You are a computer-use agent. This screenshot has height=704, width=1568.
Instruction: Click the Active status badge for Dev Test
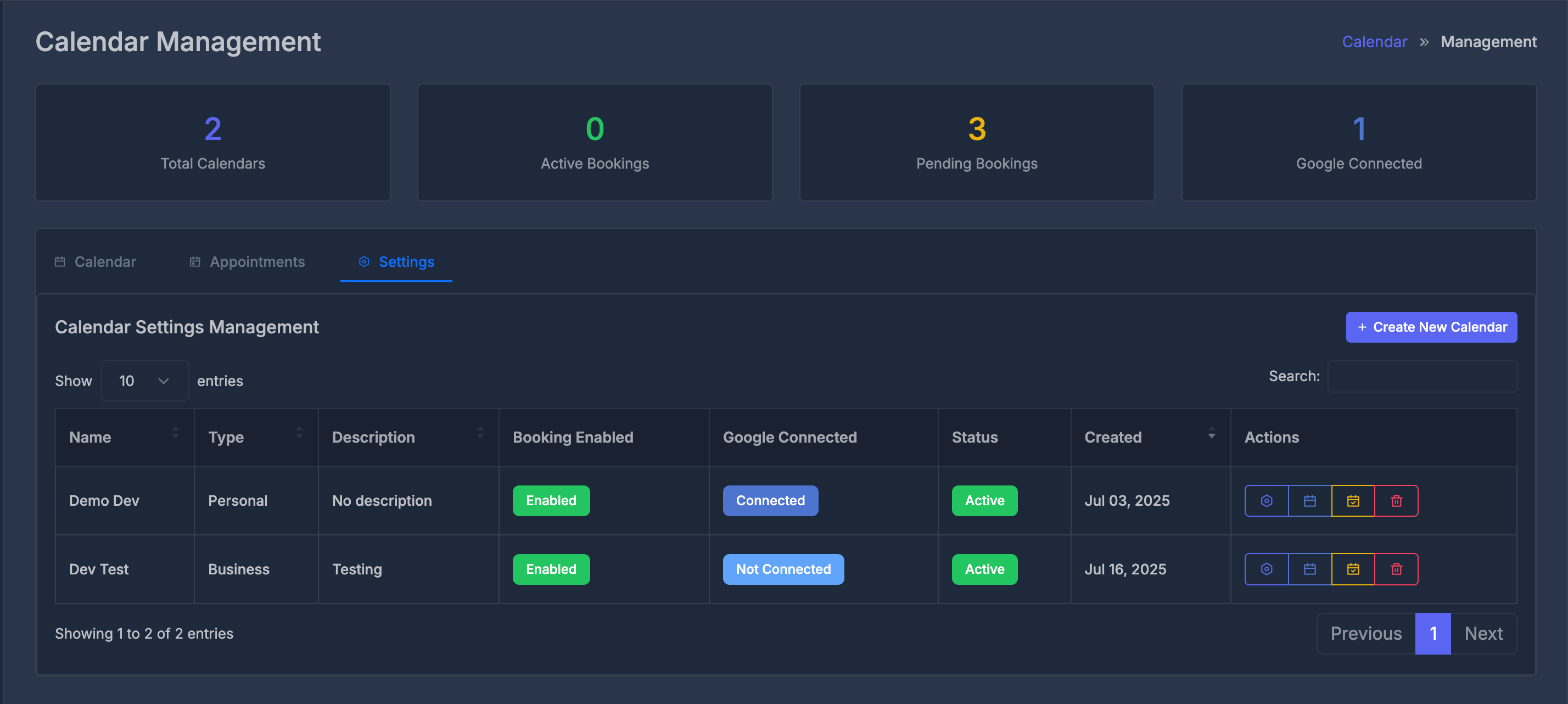click(x=984, y=569)
